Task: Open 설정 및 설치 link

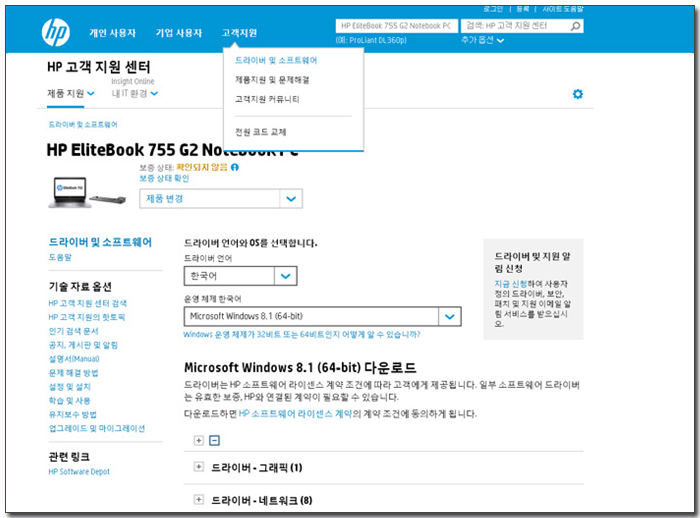Action: pyautogui.click(x=69, y=387)
